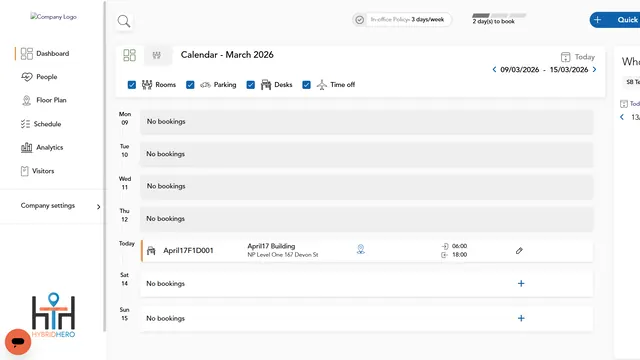
Task: Click the Calendar - March 2026 title
Action: point(227,55)
